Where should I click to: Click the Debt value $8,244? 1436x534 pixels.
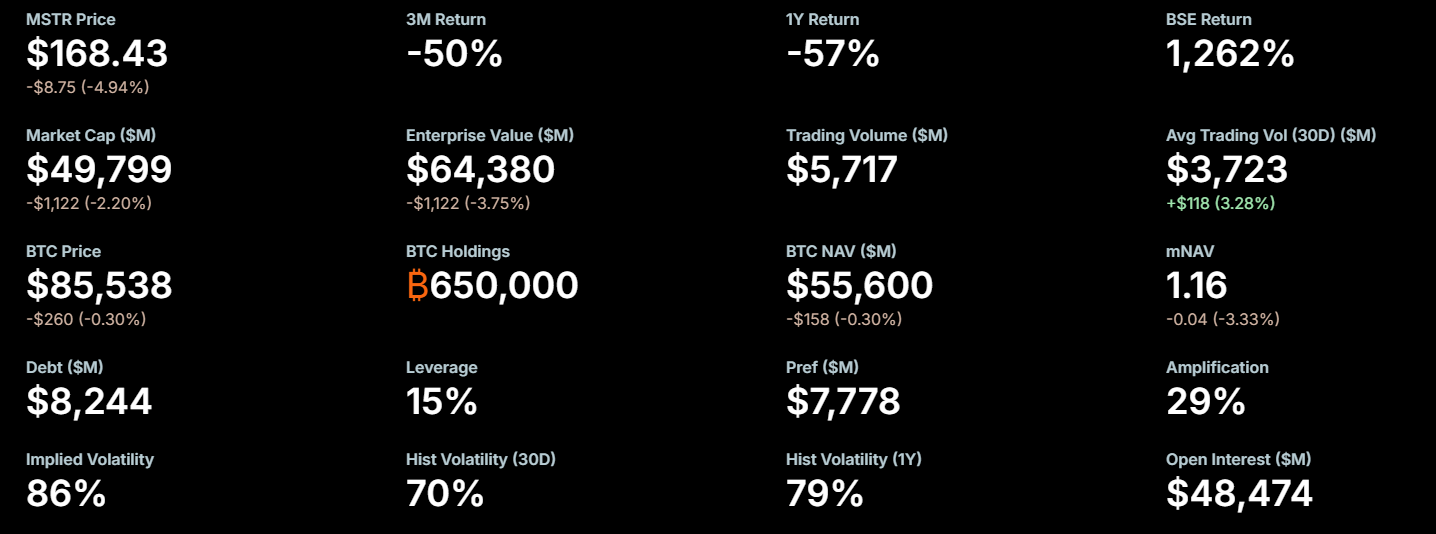[89, 402]
